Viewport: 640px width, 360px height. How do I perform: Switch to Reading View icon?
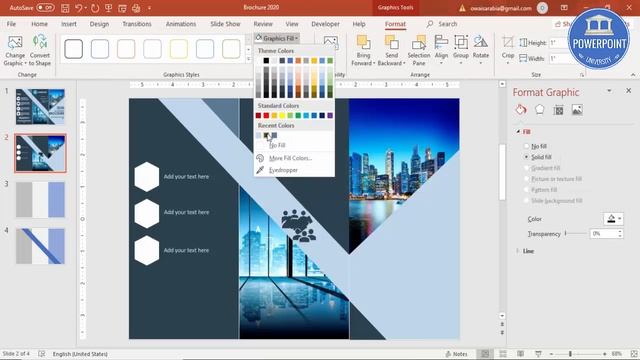520,354
